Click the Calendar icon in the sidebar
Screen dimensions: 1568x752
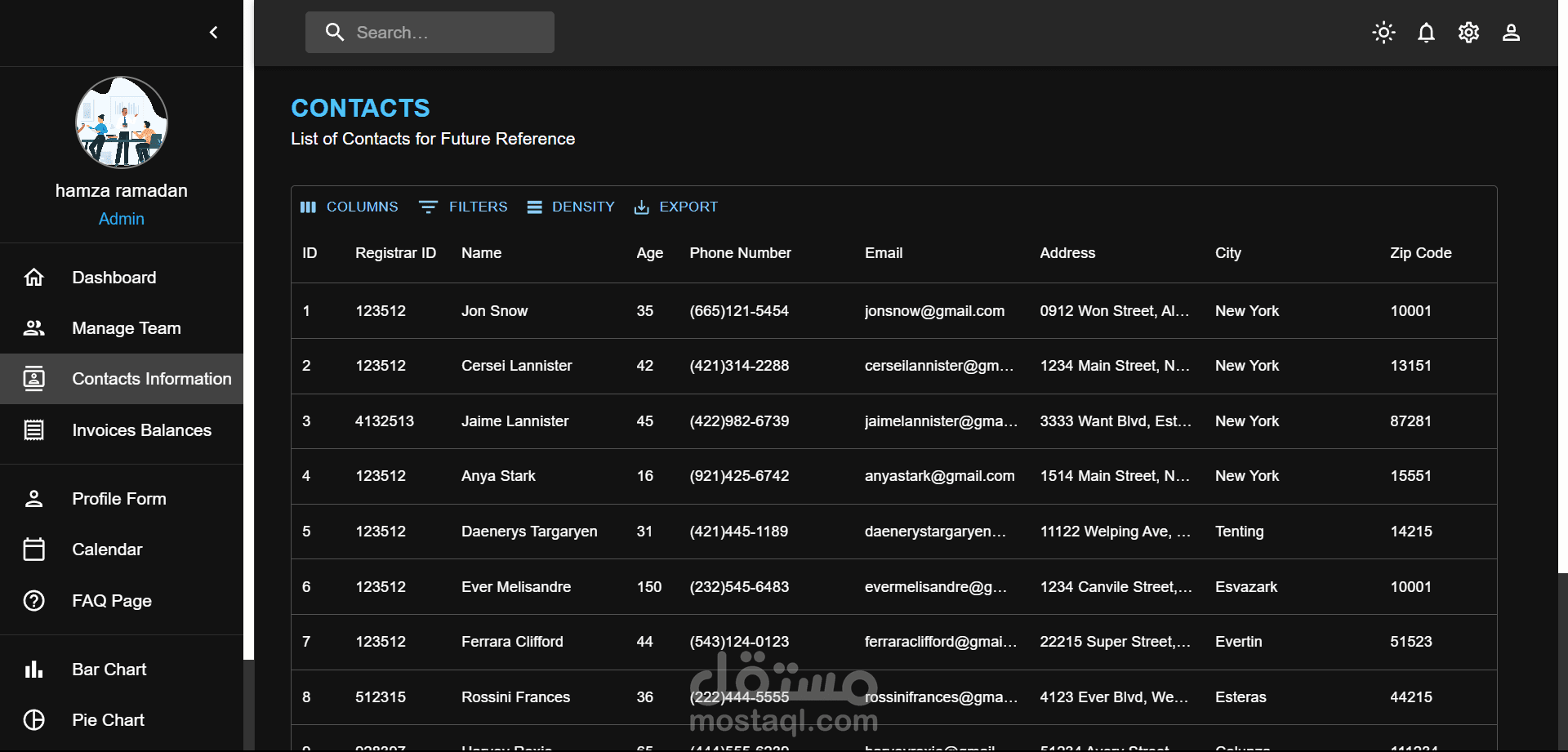coord(34,550)
